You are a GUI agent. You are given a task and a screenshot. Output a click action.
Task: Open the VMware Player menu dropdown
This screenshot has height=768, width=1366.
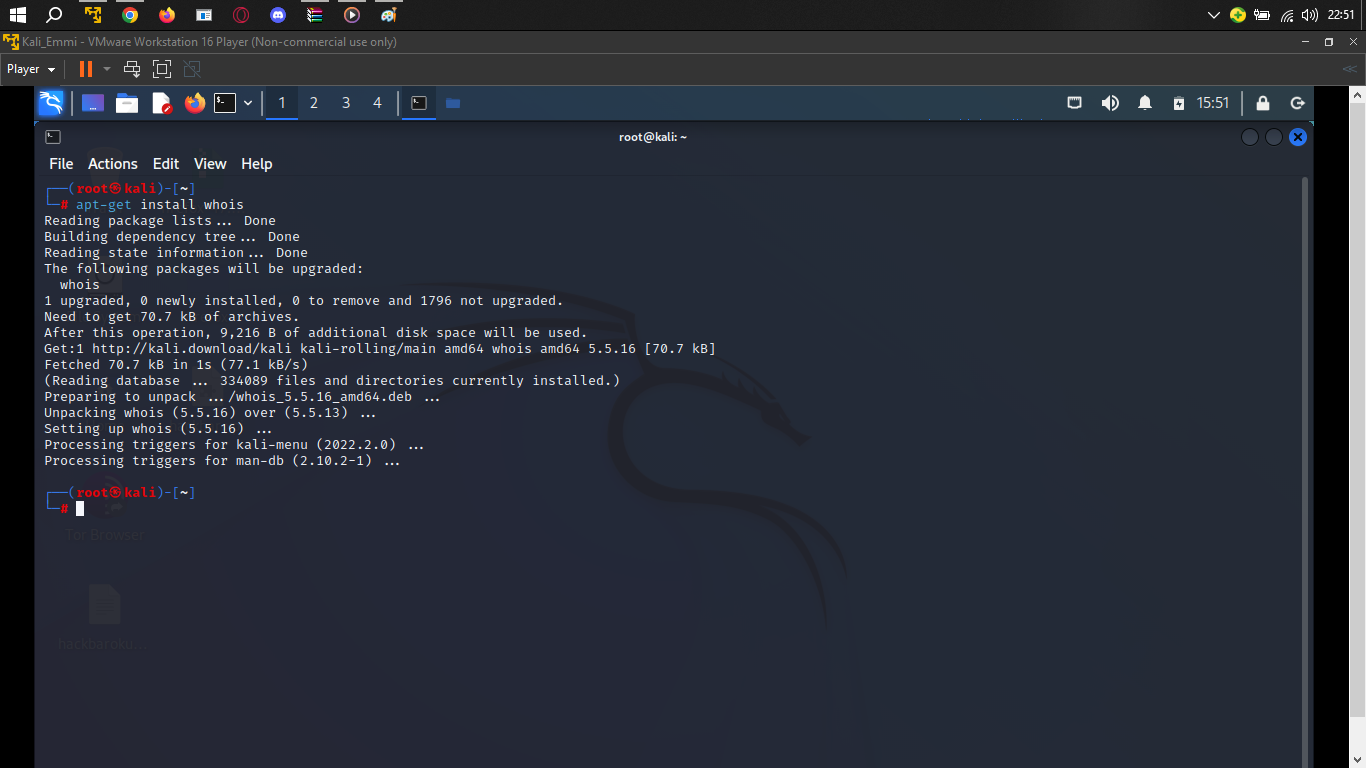[31, 69]
